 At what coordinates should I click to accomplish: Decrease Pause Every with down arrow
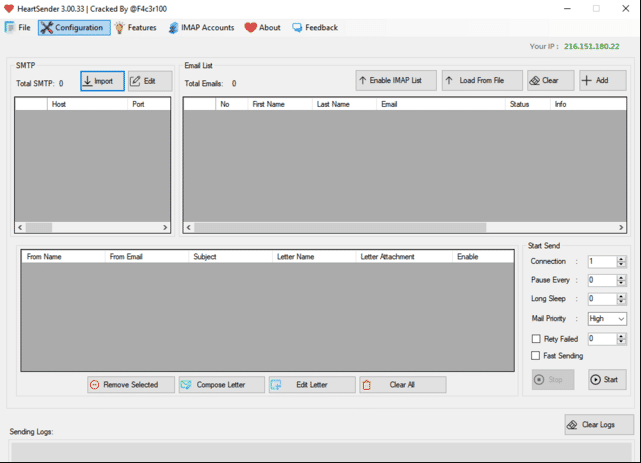pyautogui.click(x=621, y=283)
